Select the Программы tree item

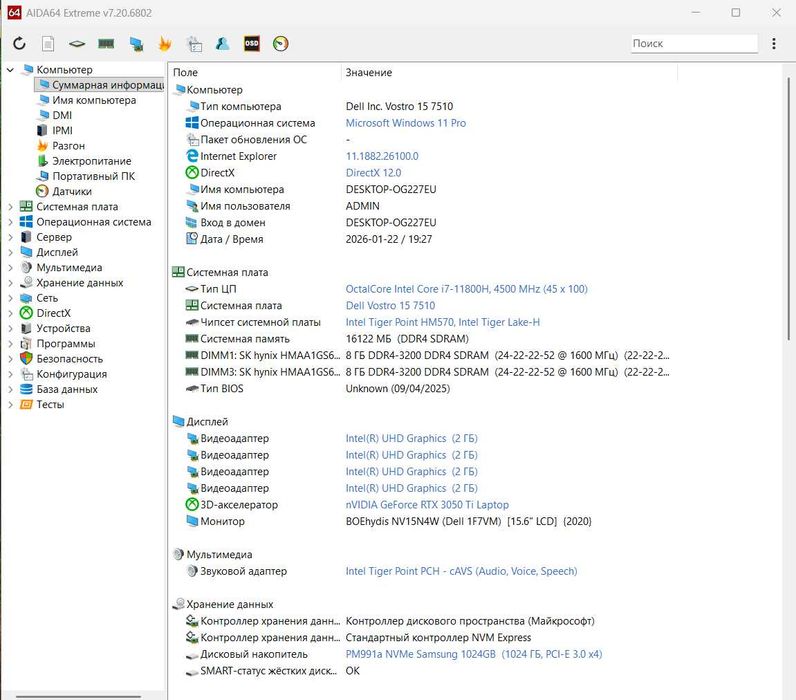65,344
